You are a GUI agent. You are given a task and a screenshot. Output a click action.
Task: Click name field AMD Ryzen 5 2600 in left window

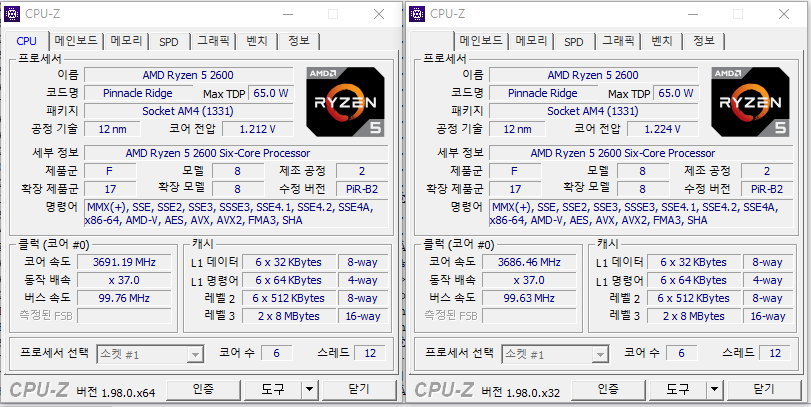[x=188, y=75]
